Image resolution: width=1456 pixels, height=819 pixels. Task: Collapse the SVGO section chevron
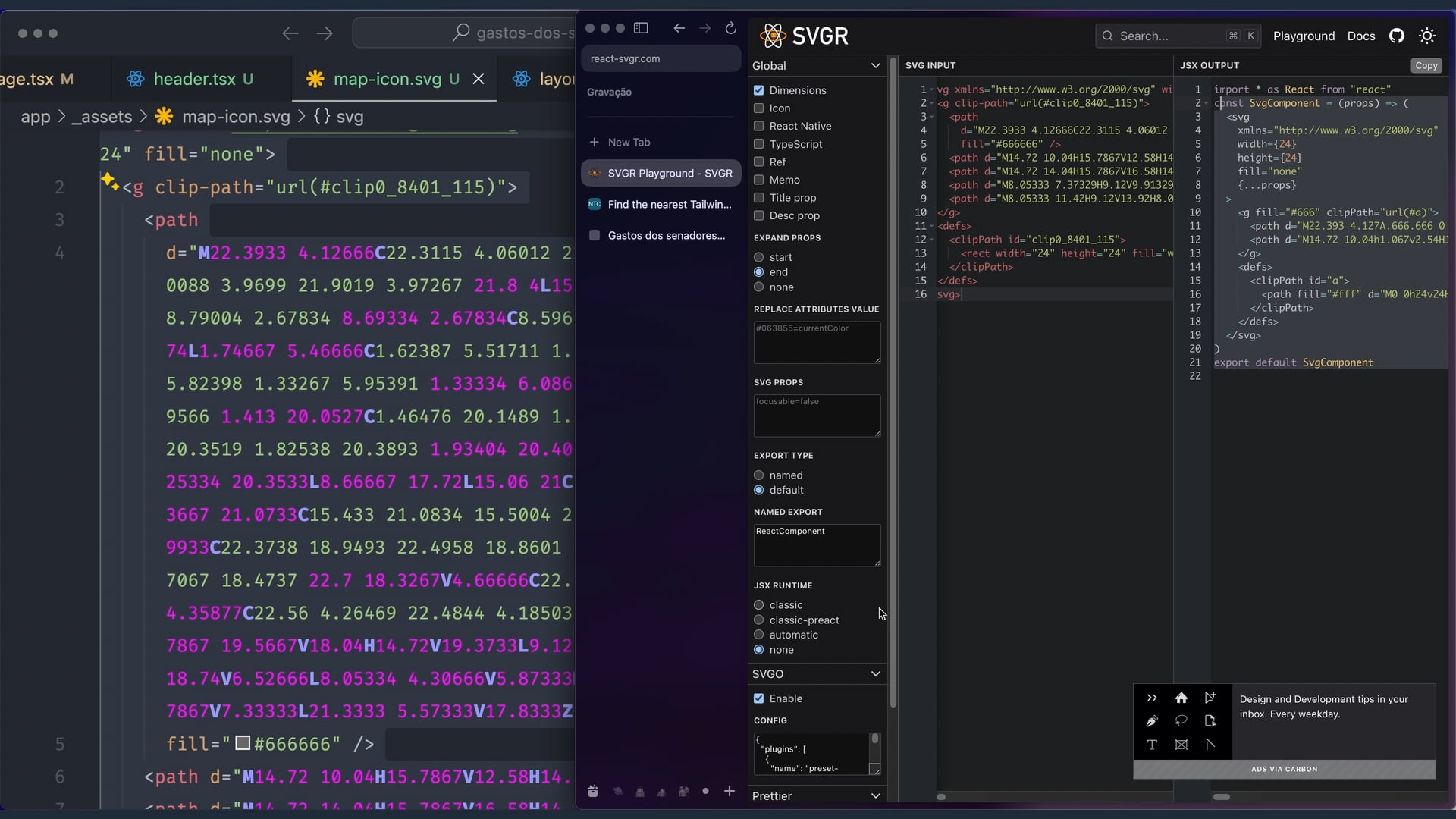point(875,673)
